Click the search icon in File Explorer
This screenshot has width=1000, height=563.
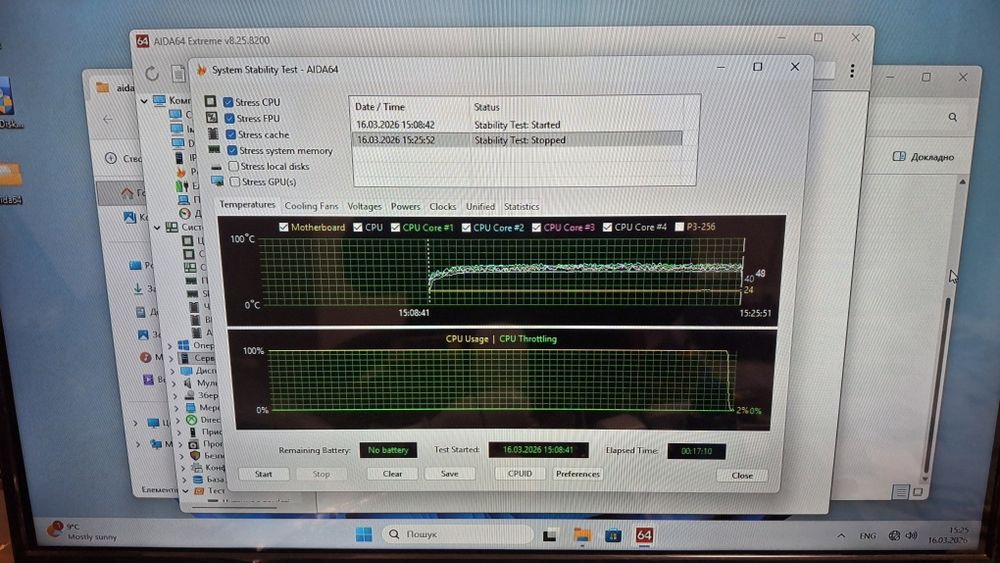click(952, 117)
